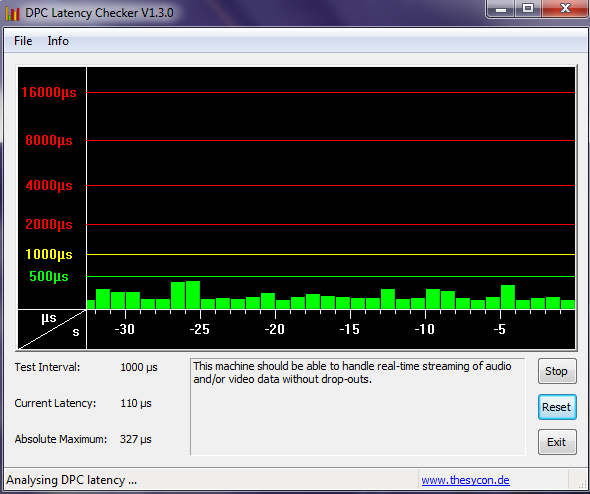Click the Absolute Maximum value 327 µs

click(135, 439)
